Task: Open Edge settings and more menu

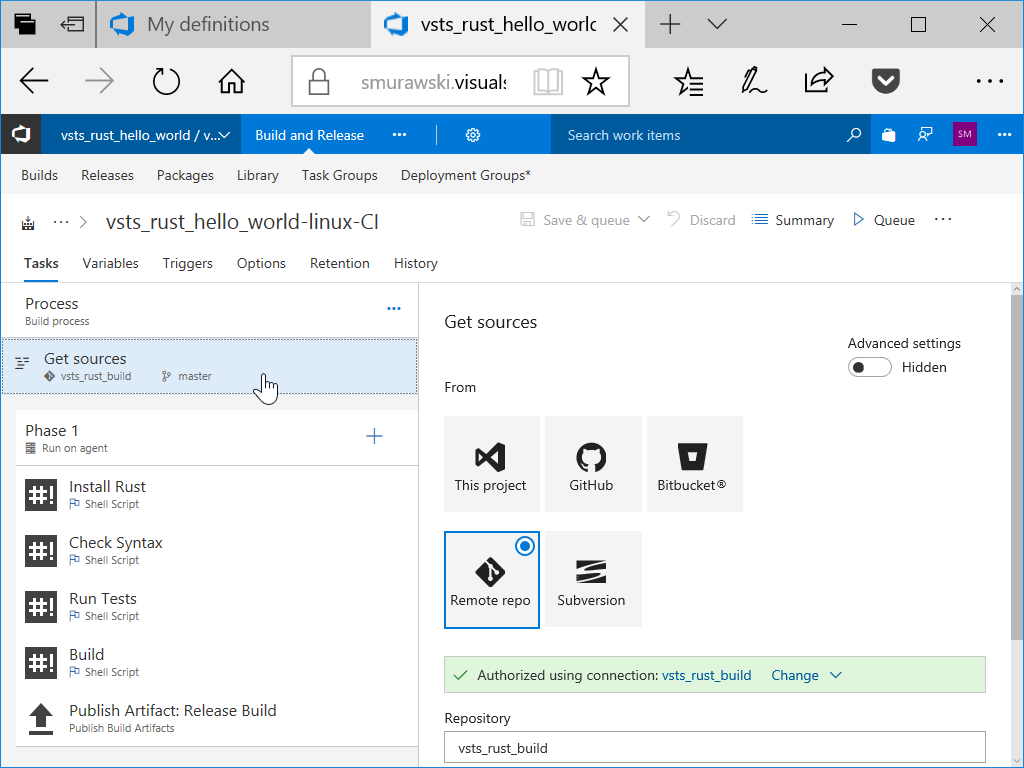Action: point(989,81)
